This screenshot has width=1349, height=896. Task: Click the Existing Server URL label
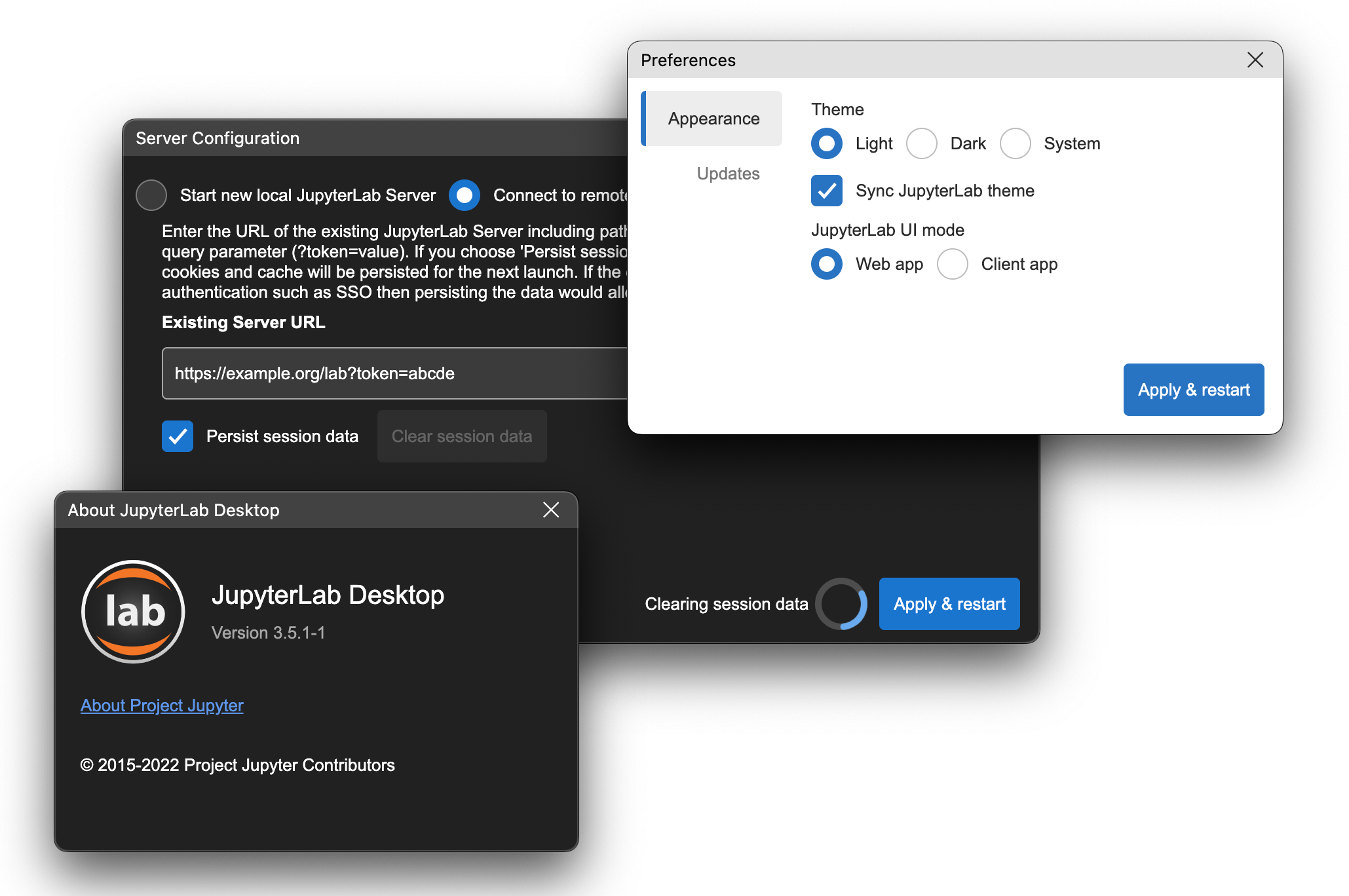coord(243,322)
